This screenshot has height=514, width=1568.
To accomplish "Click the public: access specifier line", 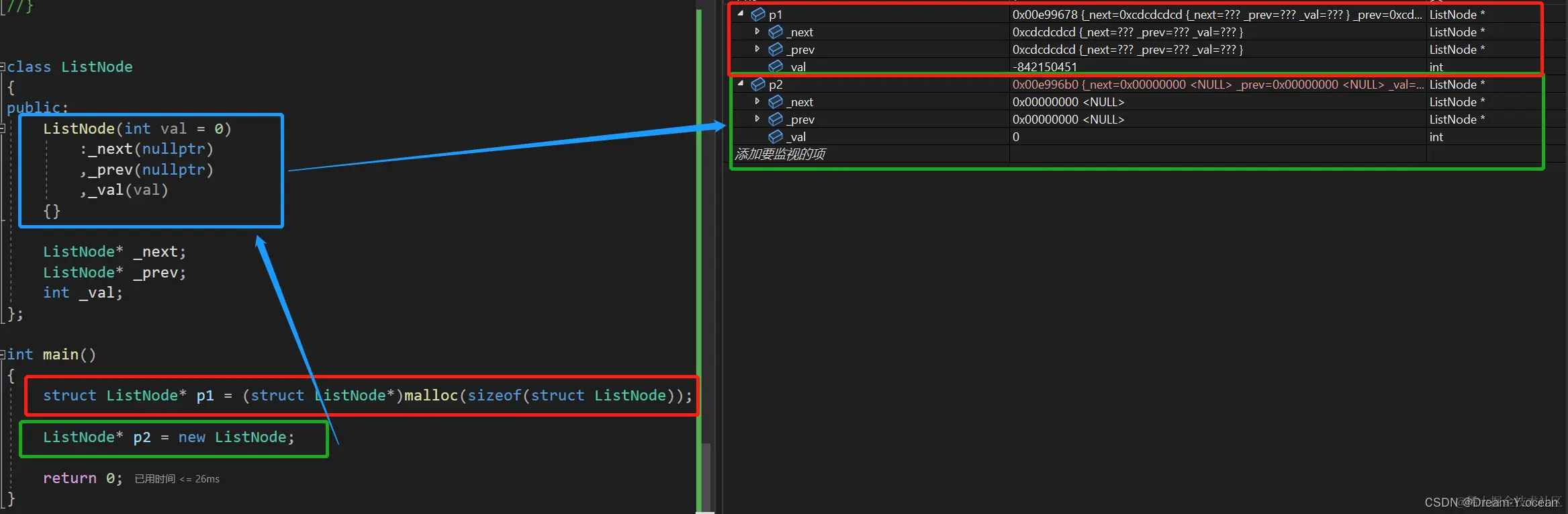I will (38, 108).
